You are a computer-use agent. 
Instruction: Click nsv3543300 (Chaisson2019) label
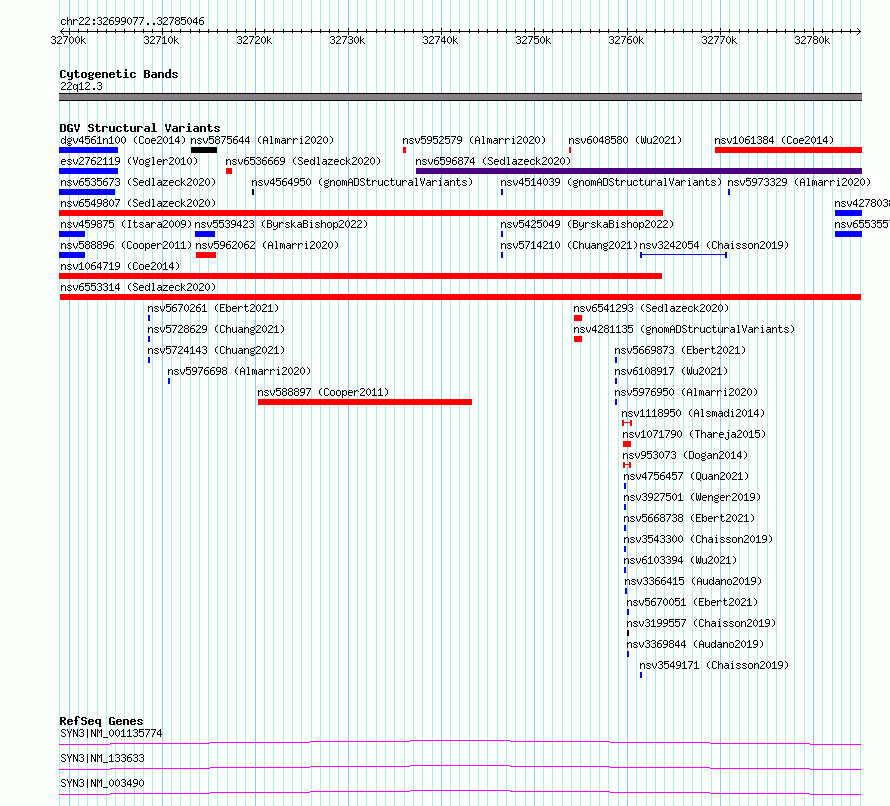(698, 539)
